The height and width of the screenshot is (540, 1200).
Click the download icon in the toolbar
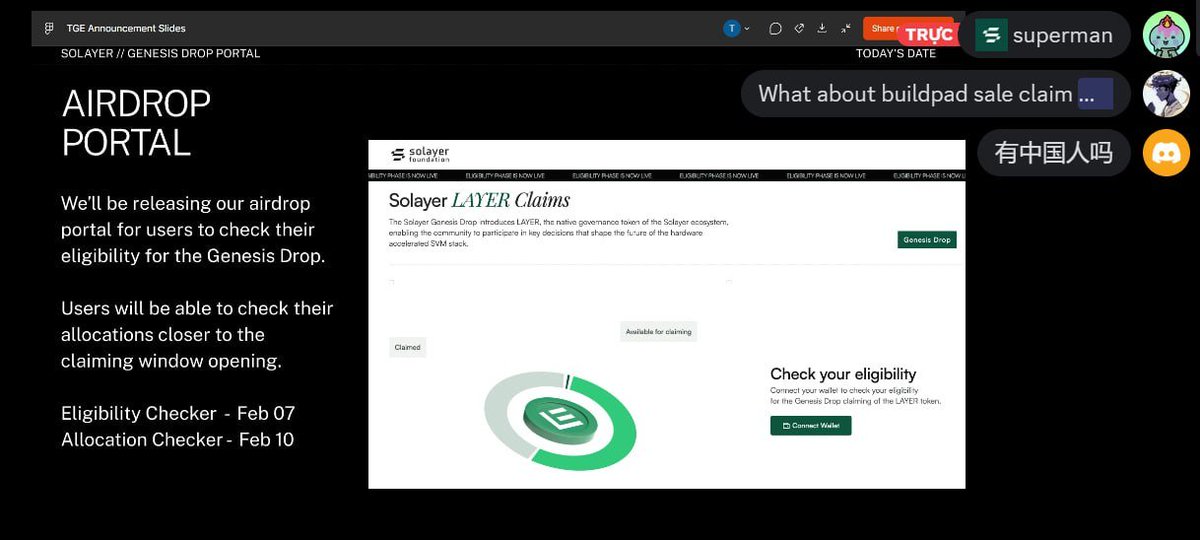click(822, 28)
